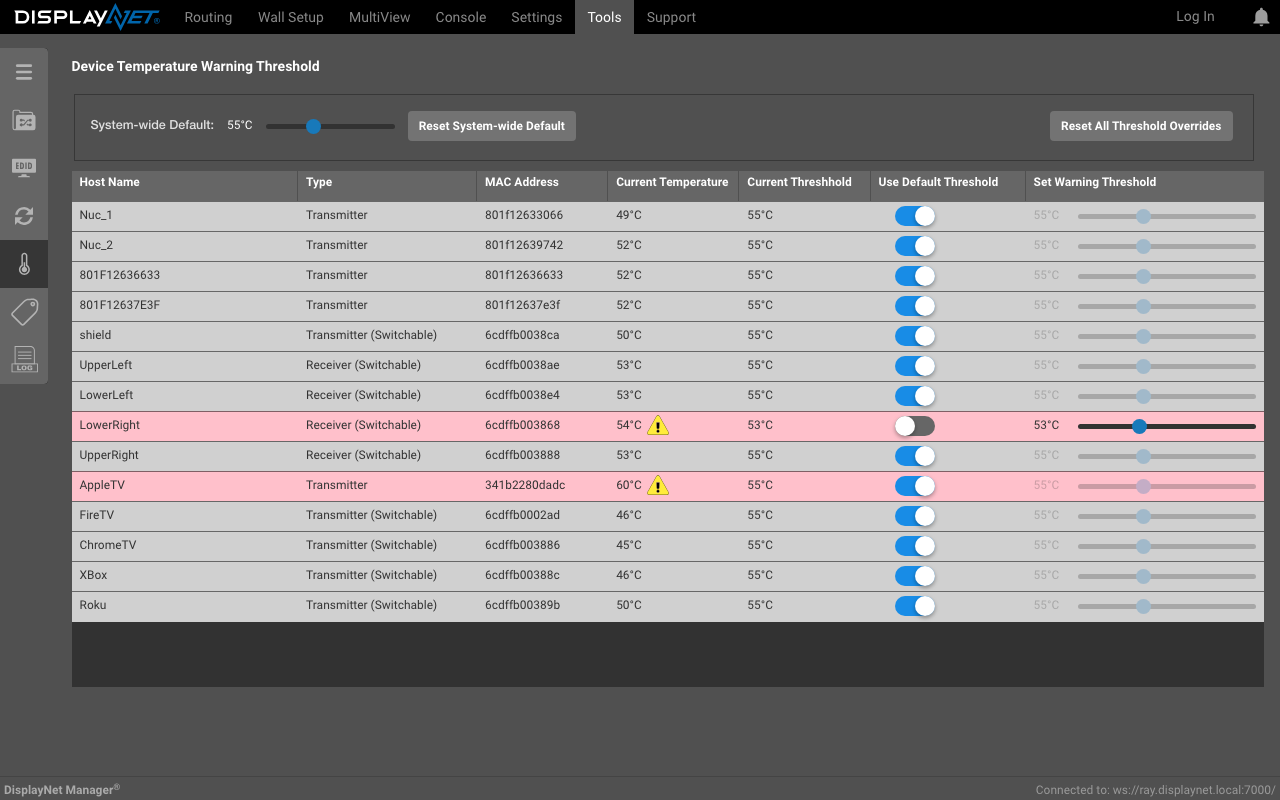Screen dimensions: 1280x800
Task: Open the LOG file icon
Action: click(24, 360)
